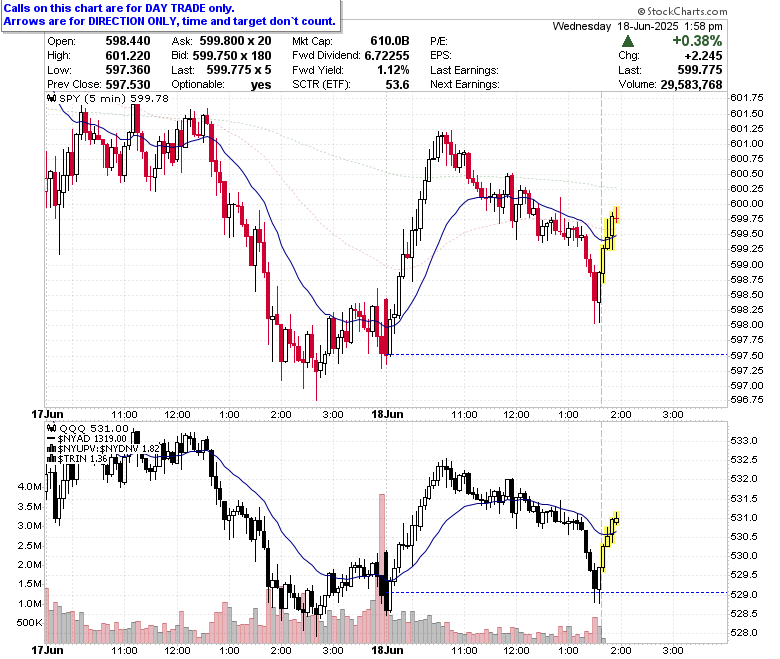This screenshot has height=659, width=780.
Task: Click the EPS label
Action: (440, 56)
